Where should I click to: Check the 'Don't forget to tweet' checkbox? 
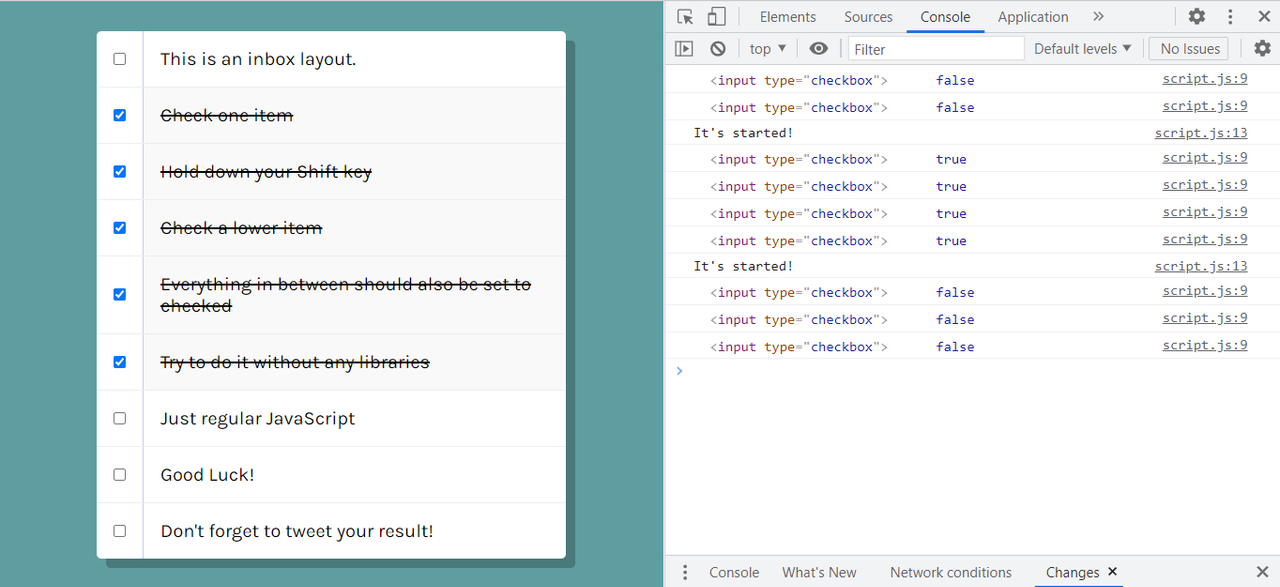pyautogui.click(x=120, y=531)
